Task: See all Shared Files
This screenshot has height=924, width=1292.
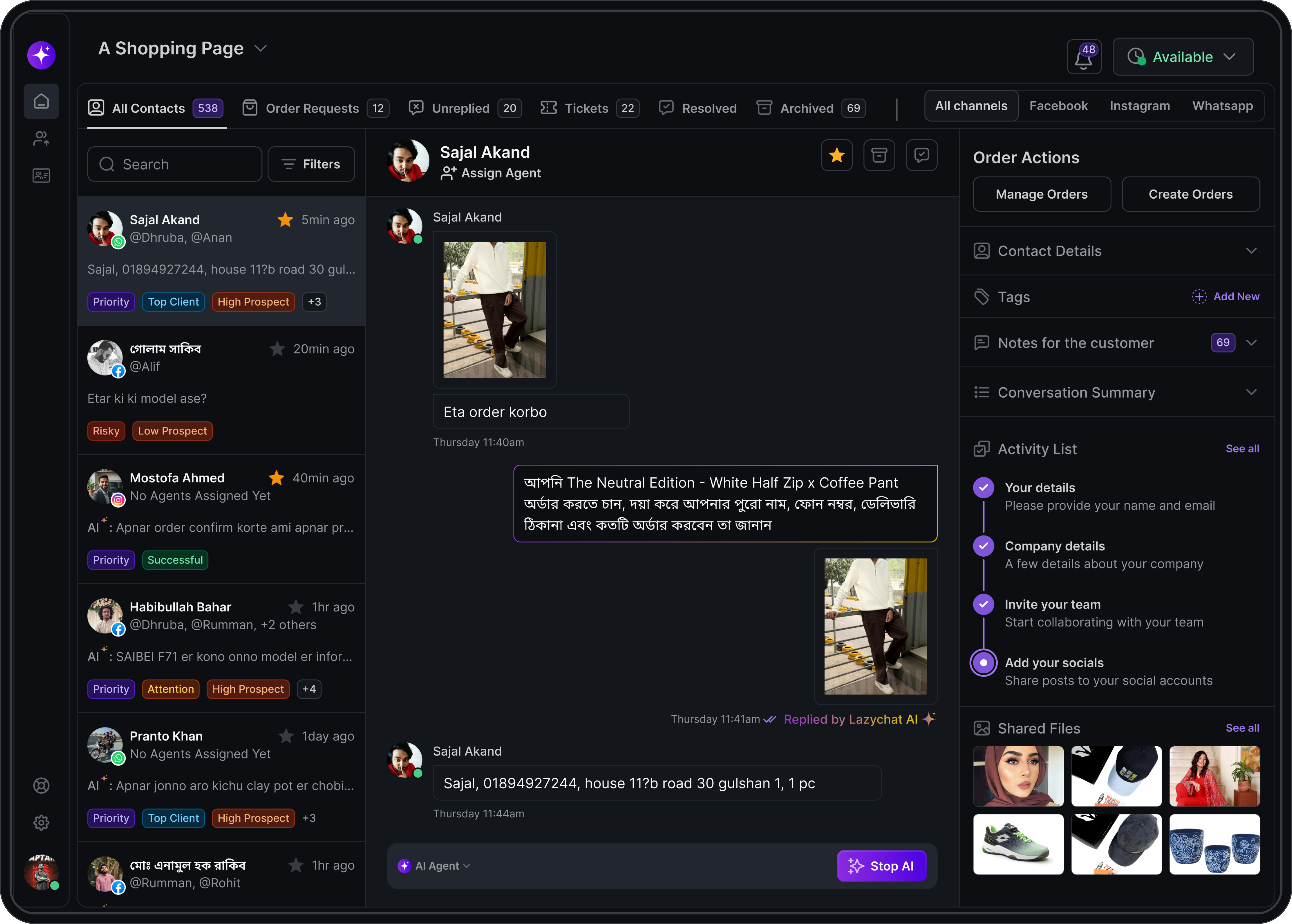Action: [x=1241, y=728]
